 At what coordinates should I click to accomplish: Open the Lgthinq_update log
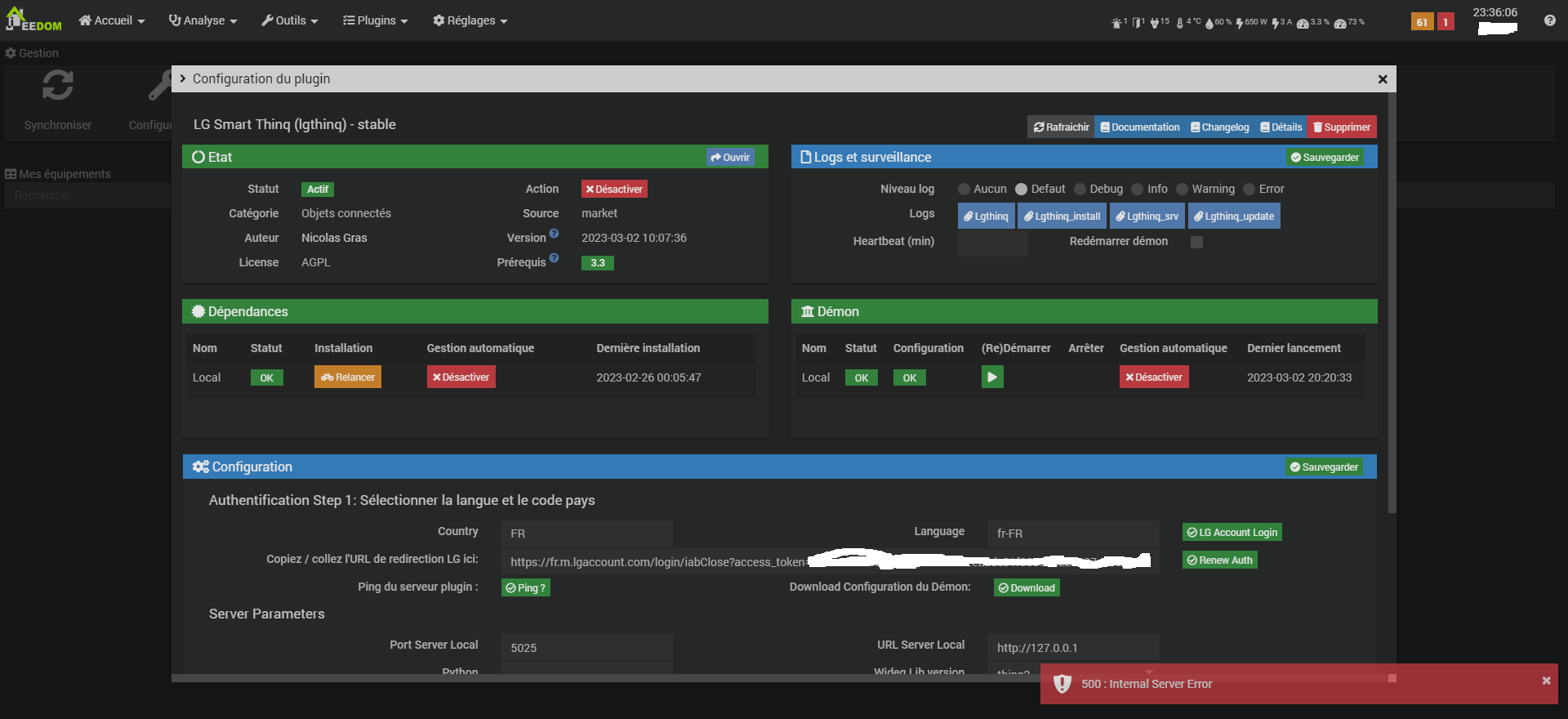click(1234, 216)
